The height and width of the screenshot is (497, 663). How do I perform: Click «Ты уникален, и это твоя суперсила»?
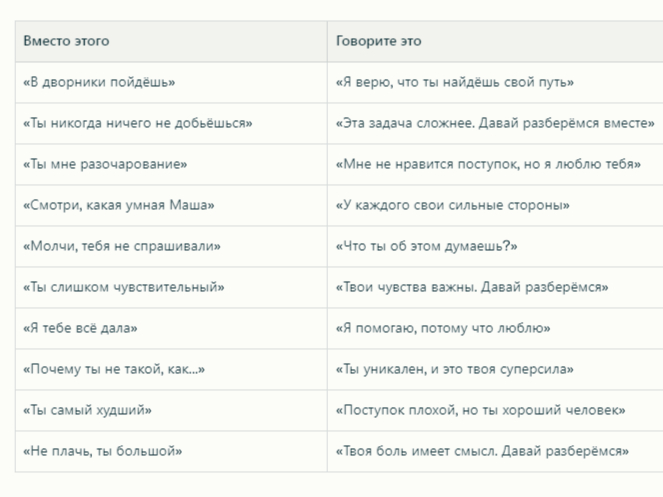(455, 369)
